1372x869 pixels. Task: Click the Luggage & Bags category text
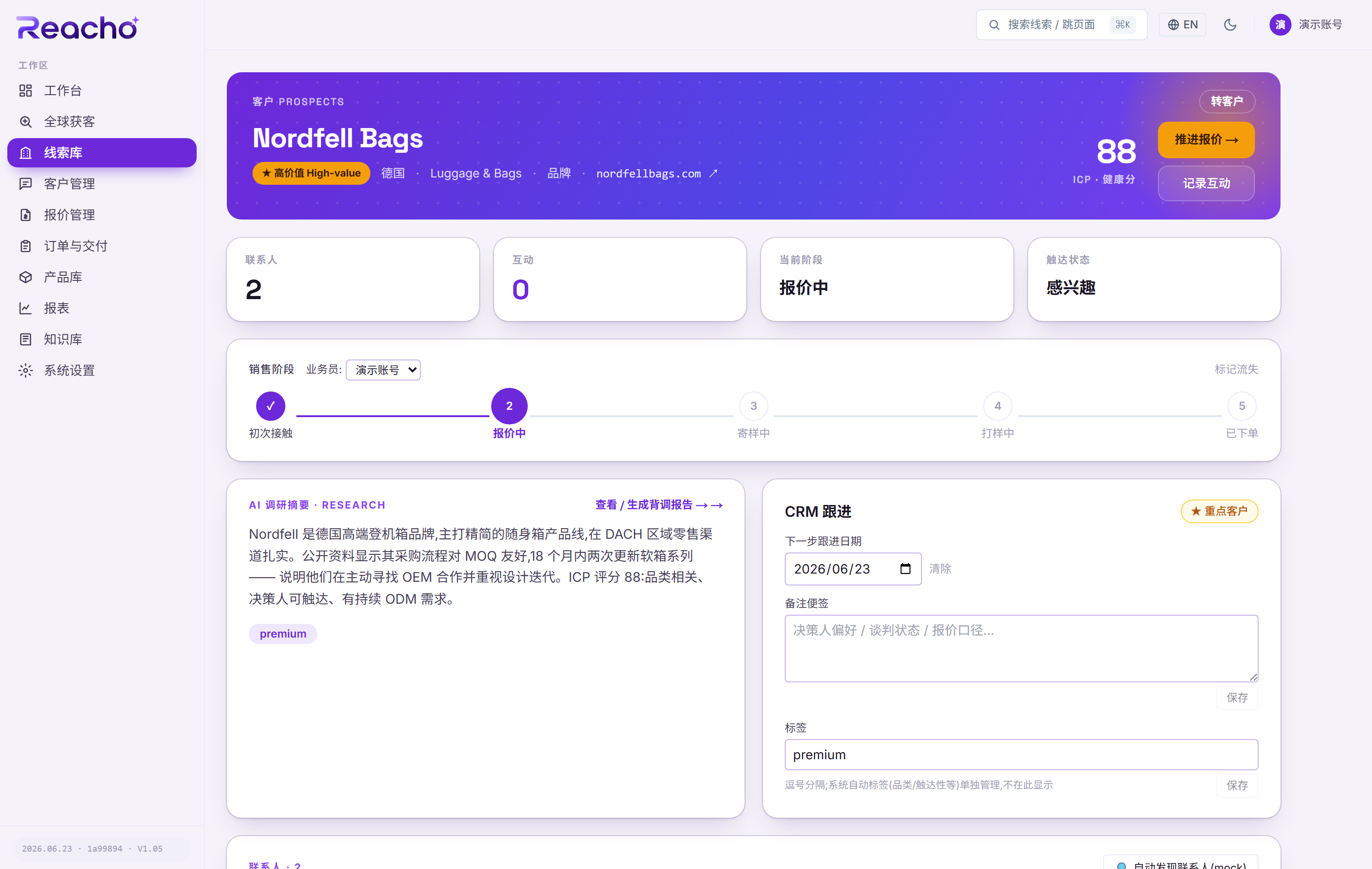(476, 173)
